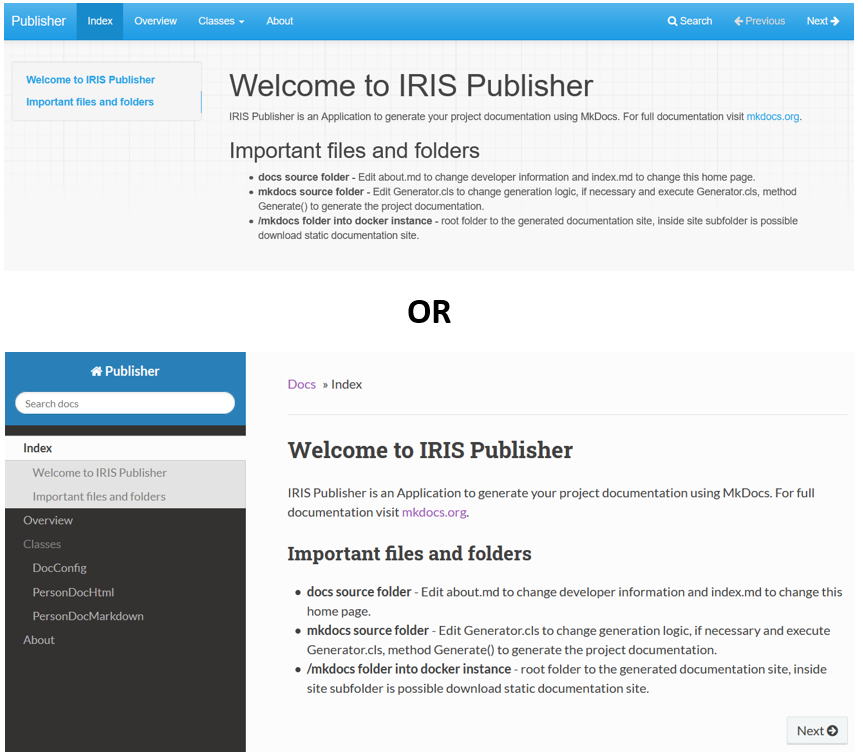Click the Search magnifier icon in navbar
This screenshot has width=863, height=754.
(x=672, y=21)
